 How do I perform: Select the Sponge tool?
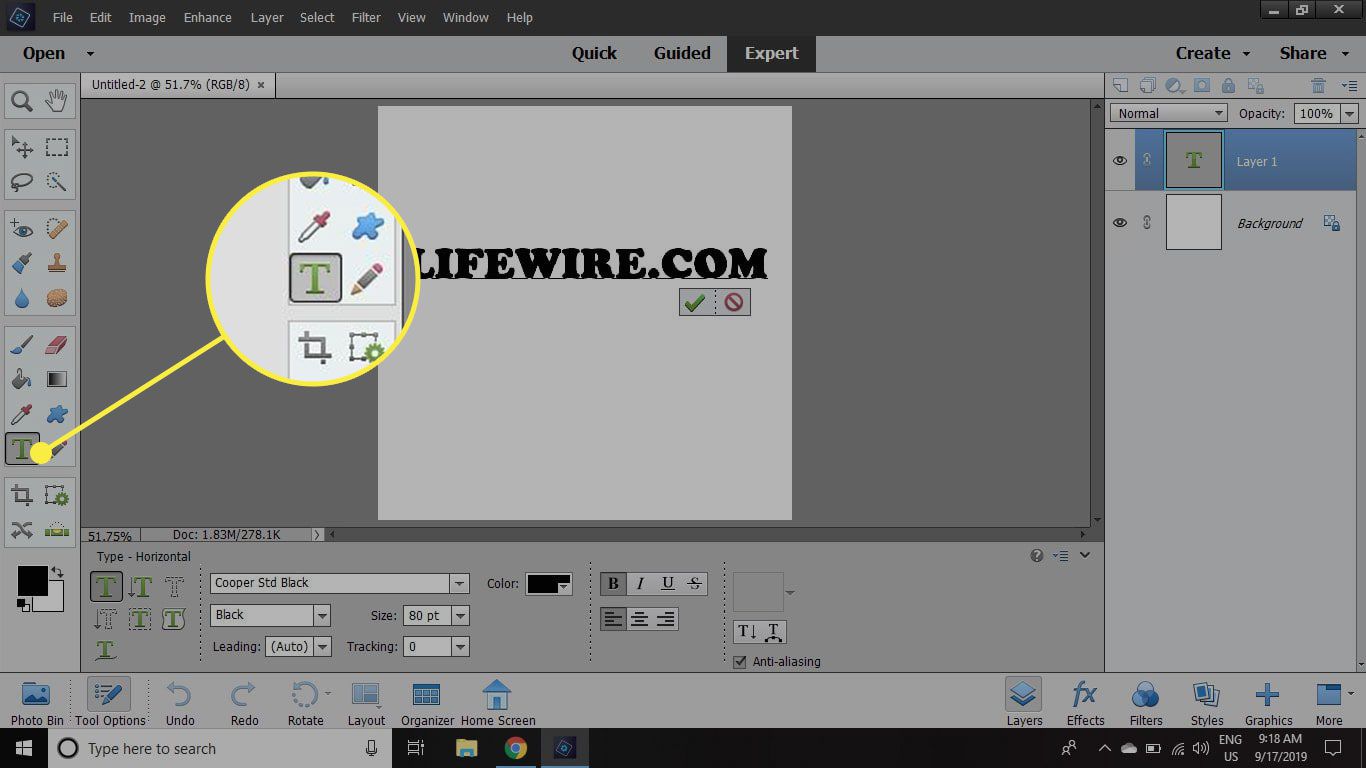tap(57, 298)
